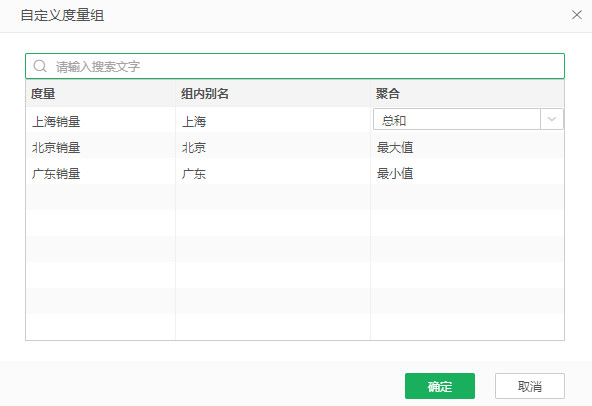Screen dimensions: 592x406
Task: Open the 总和 aggregation combo box
Action: click(x=468, y=119)
